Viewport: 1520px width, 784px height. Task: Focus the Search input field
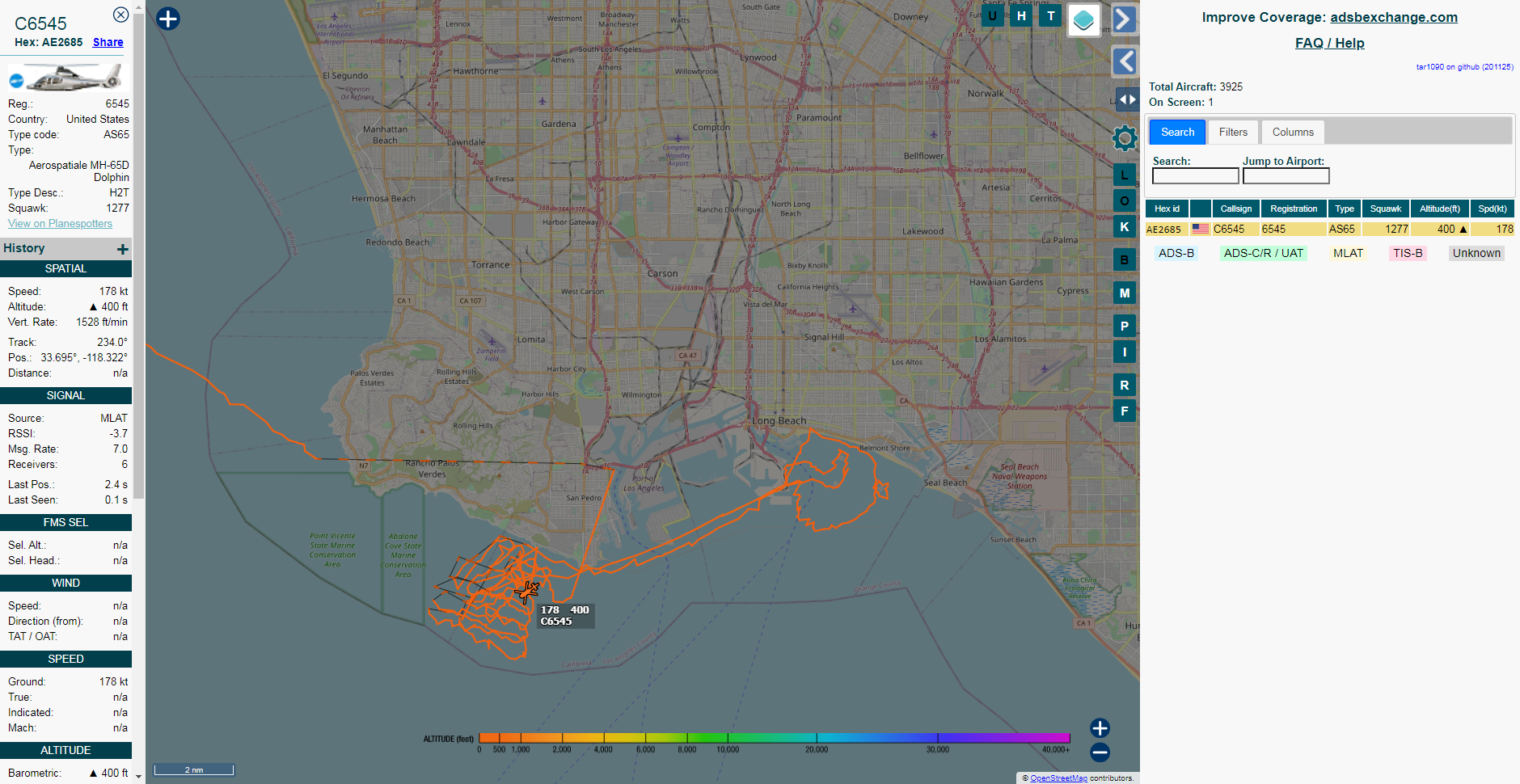[x=1195, y=175]
